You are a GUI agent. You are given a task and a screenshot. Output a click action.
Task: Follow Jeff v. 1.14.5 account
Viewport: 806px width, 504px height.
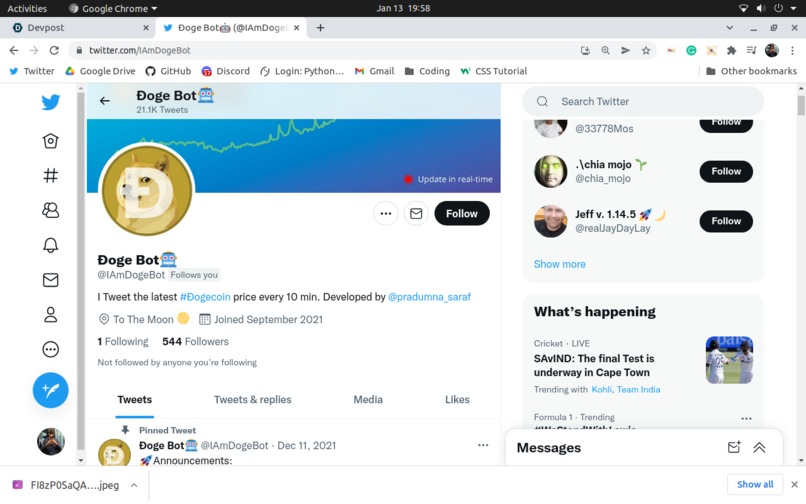pyautogui.click(x=726, y=221)
